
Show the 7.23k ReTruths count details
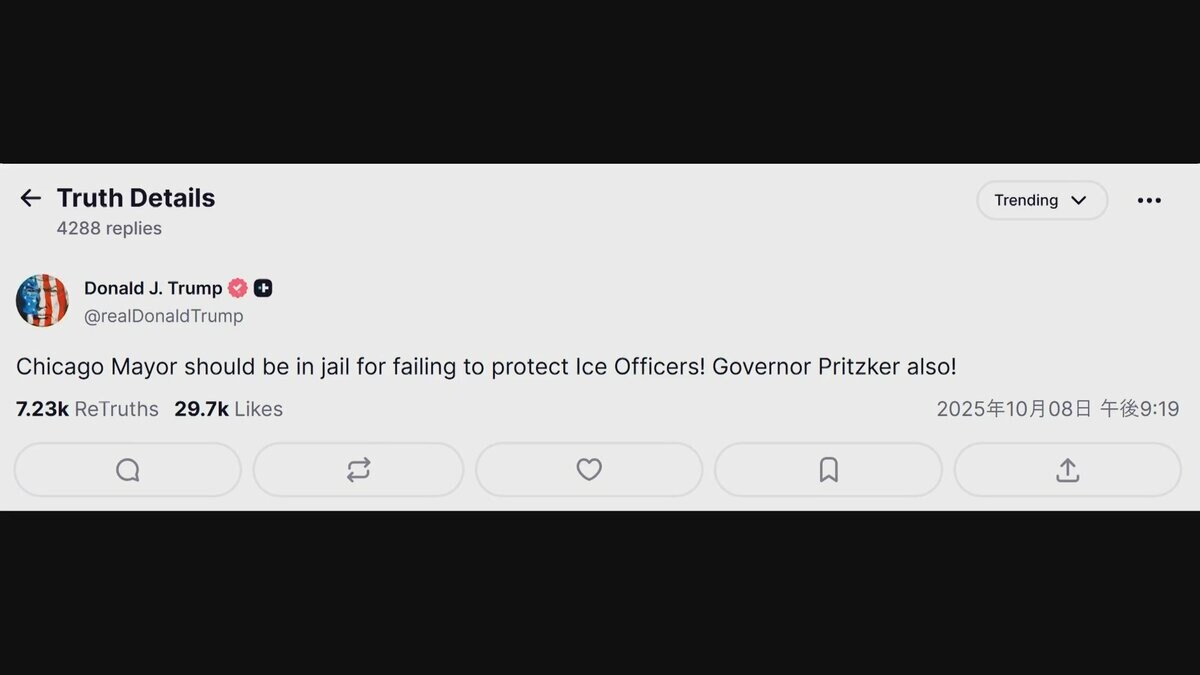click(86, 409)
